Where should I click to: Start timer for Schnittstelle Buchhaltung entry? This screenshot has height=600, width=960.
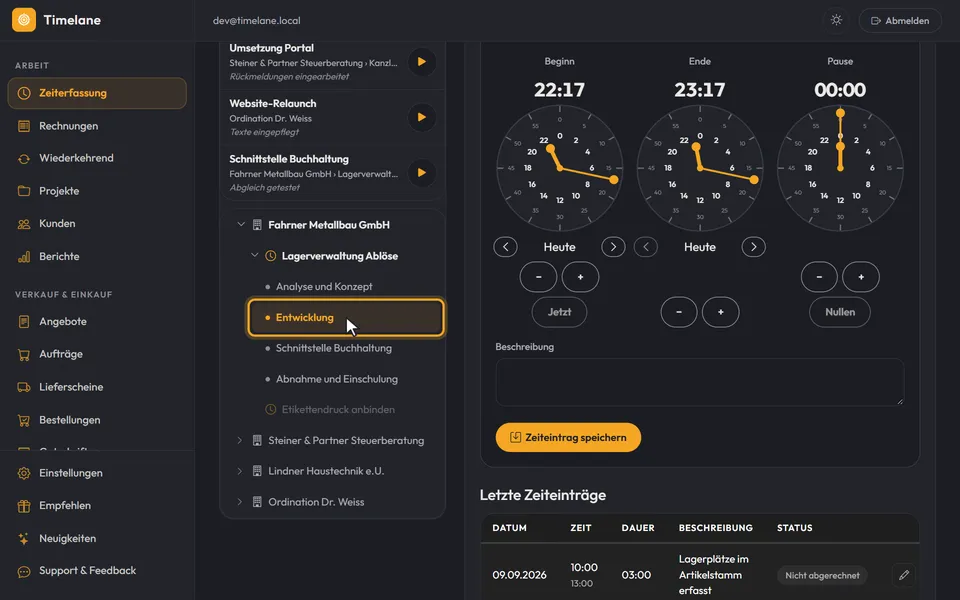(422, 173)
